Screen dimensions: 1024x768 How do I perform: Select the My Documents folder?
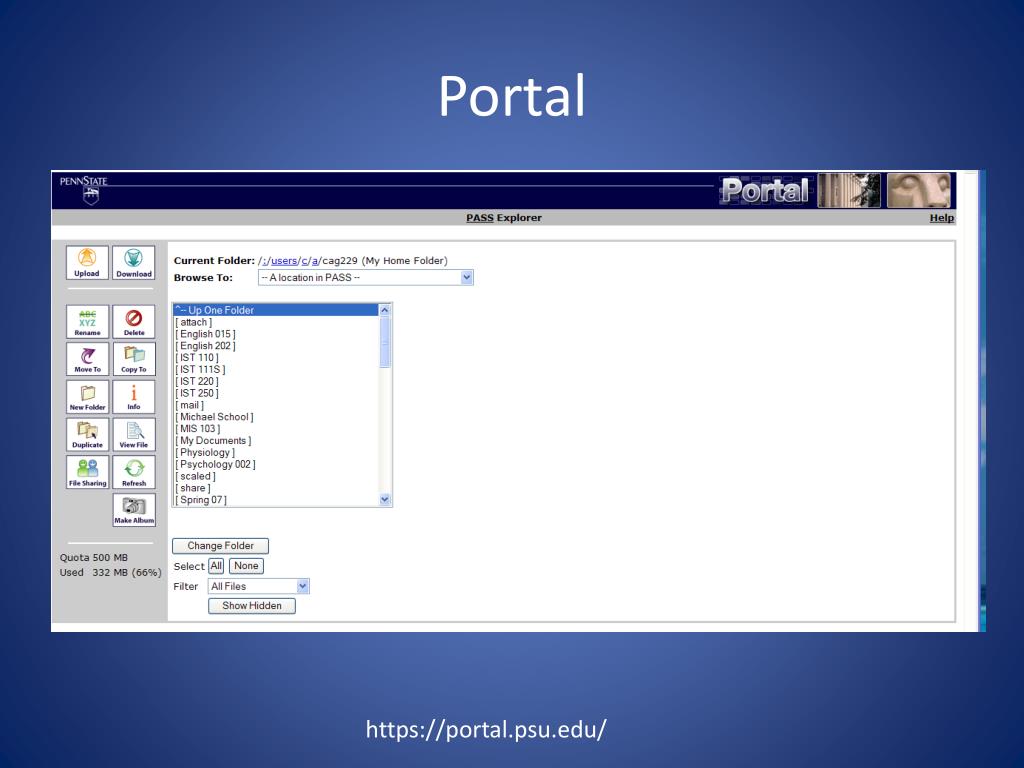pos(276,441)
